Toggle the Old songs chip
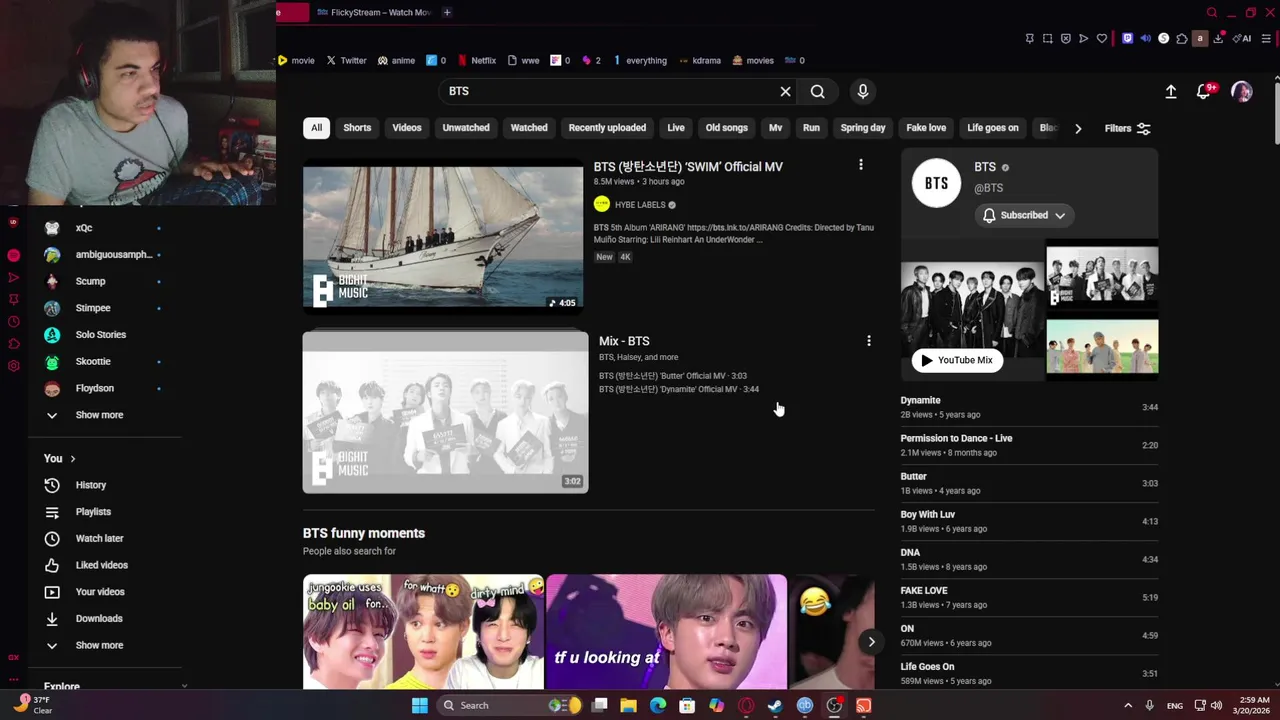 727,128
